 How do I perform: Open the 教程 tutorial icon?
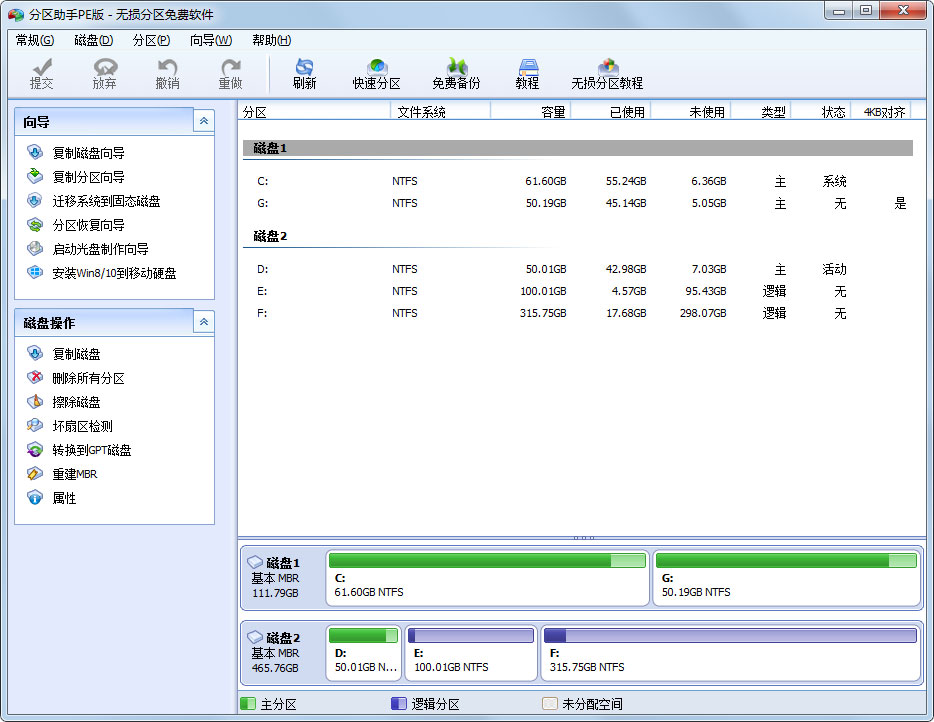coord(527,73)
